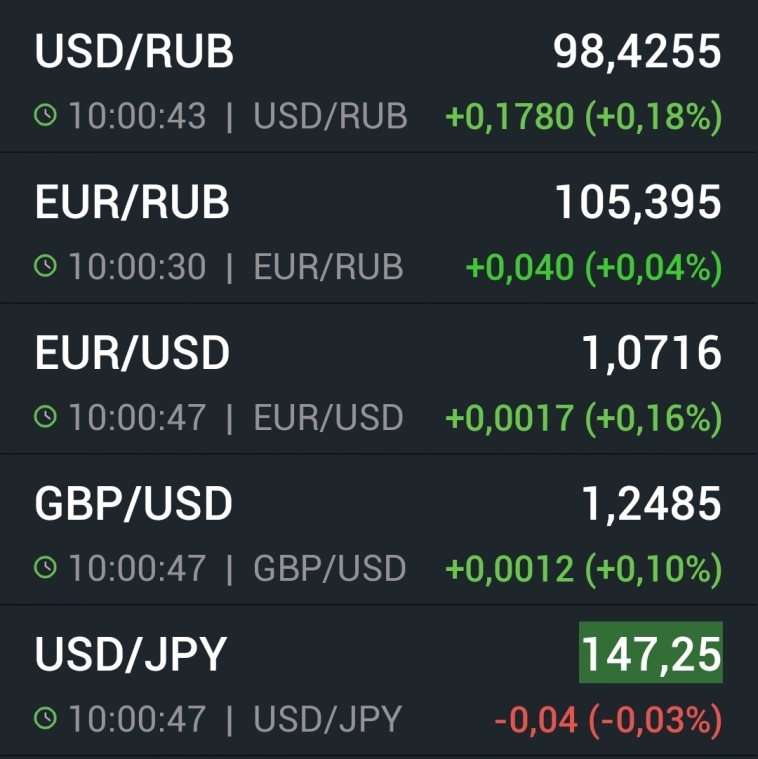Click the +0,0017 (+0,16%) change value
Image resolution: width=758 pixels, height=759 pixels.
583,418
